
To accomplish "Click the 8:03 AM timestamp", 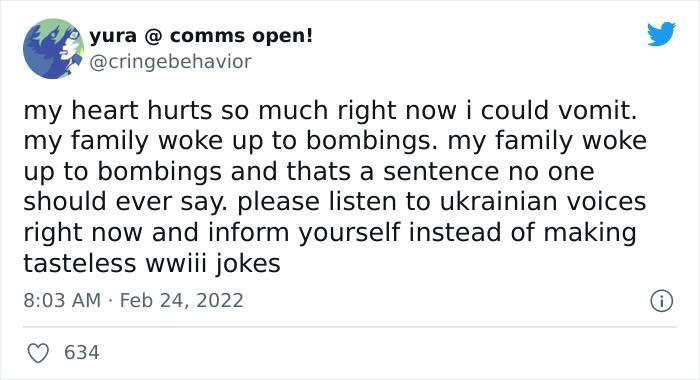I will (x=62, y=300).
